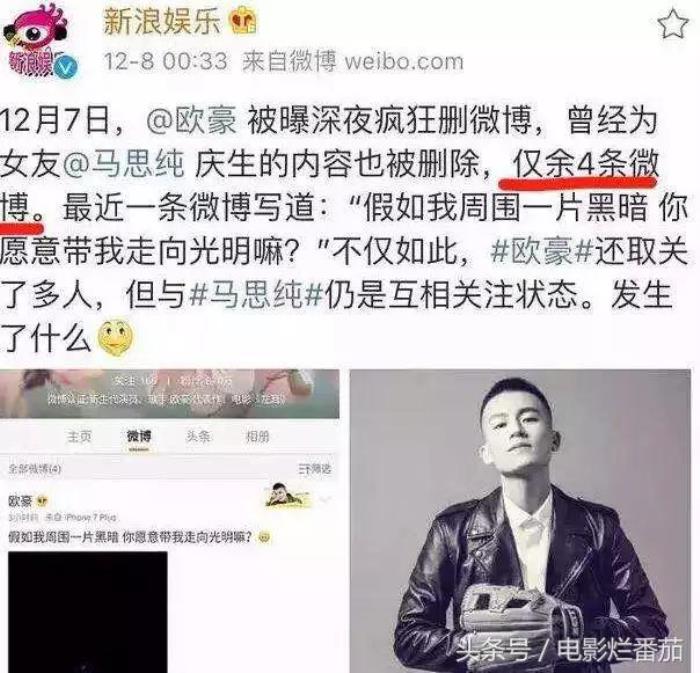Switch to the 主页 tab
Screen dimensions: 700x673
pyautogui.click(x=79, y=436)
